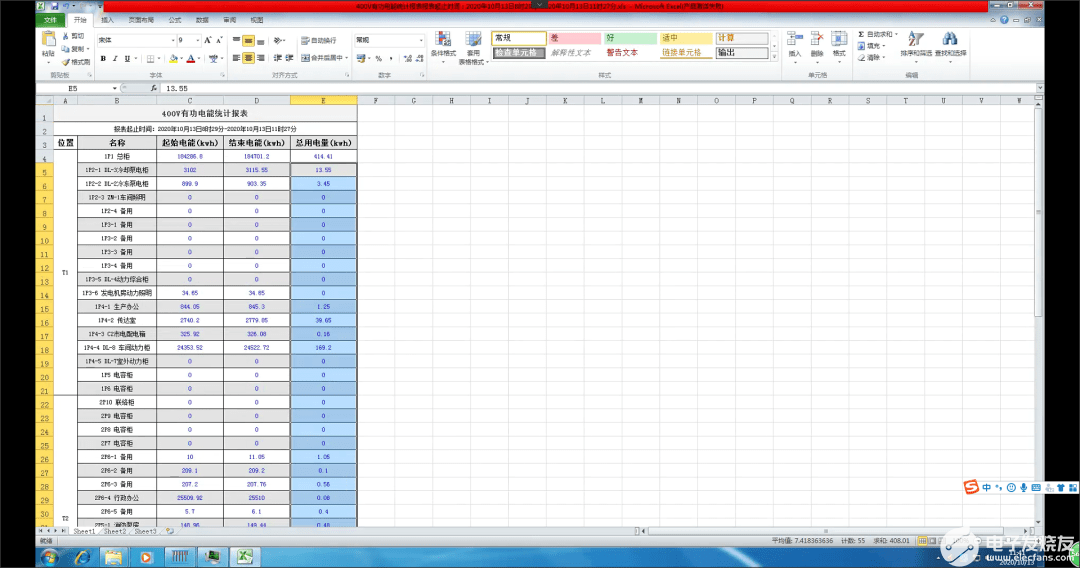Click the Save icon in quick access toolbar
Image resolution: width=1080 pixels, height=568 pixels.
pyautogui.click(x=54, y=6)
